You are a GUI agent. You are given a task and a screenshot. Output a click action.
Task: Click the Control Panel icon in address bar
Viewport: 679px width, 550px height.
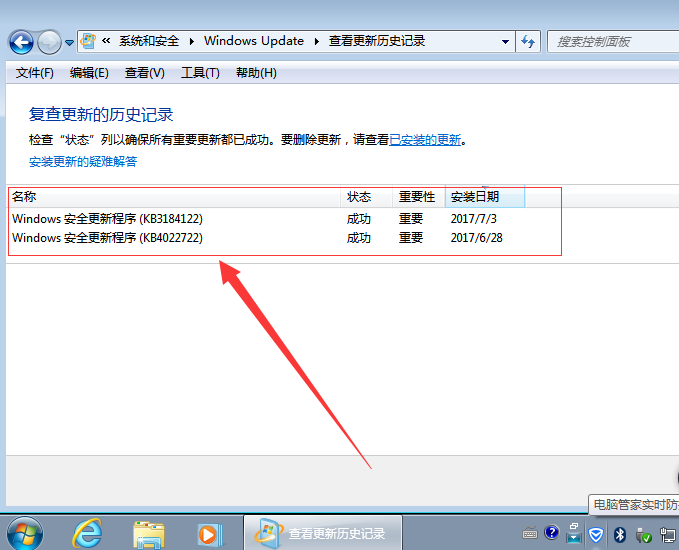point(89,41)
